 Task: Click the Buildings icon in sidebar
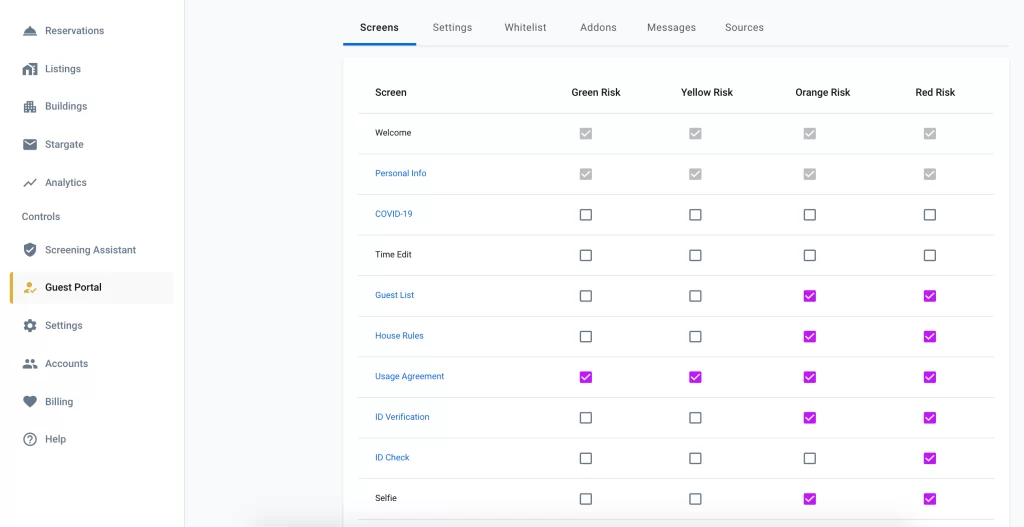pyautogui.click(x=30, y=107)
